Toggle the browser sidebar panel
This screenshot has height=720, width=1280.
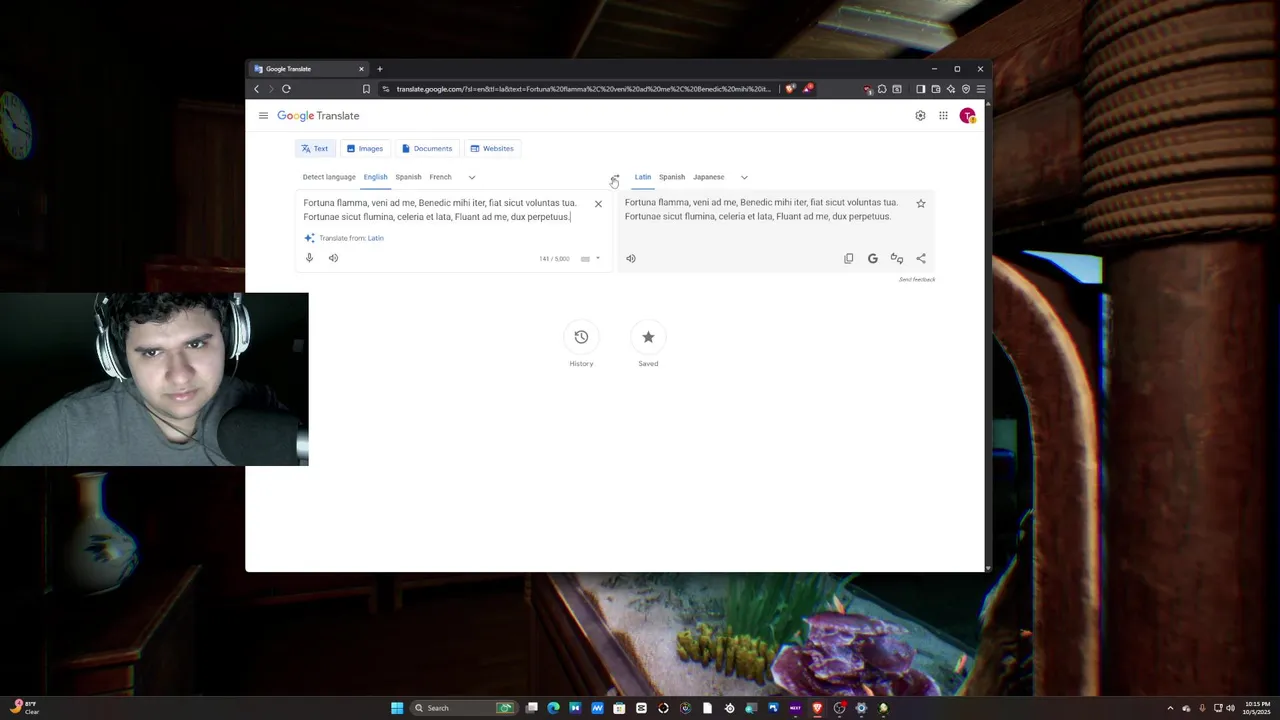coord(921,89)
